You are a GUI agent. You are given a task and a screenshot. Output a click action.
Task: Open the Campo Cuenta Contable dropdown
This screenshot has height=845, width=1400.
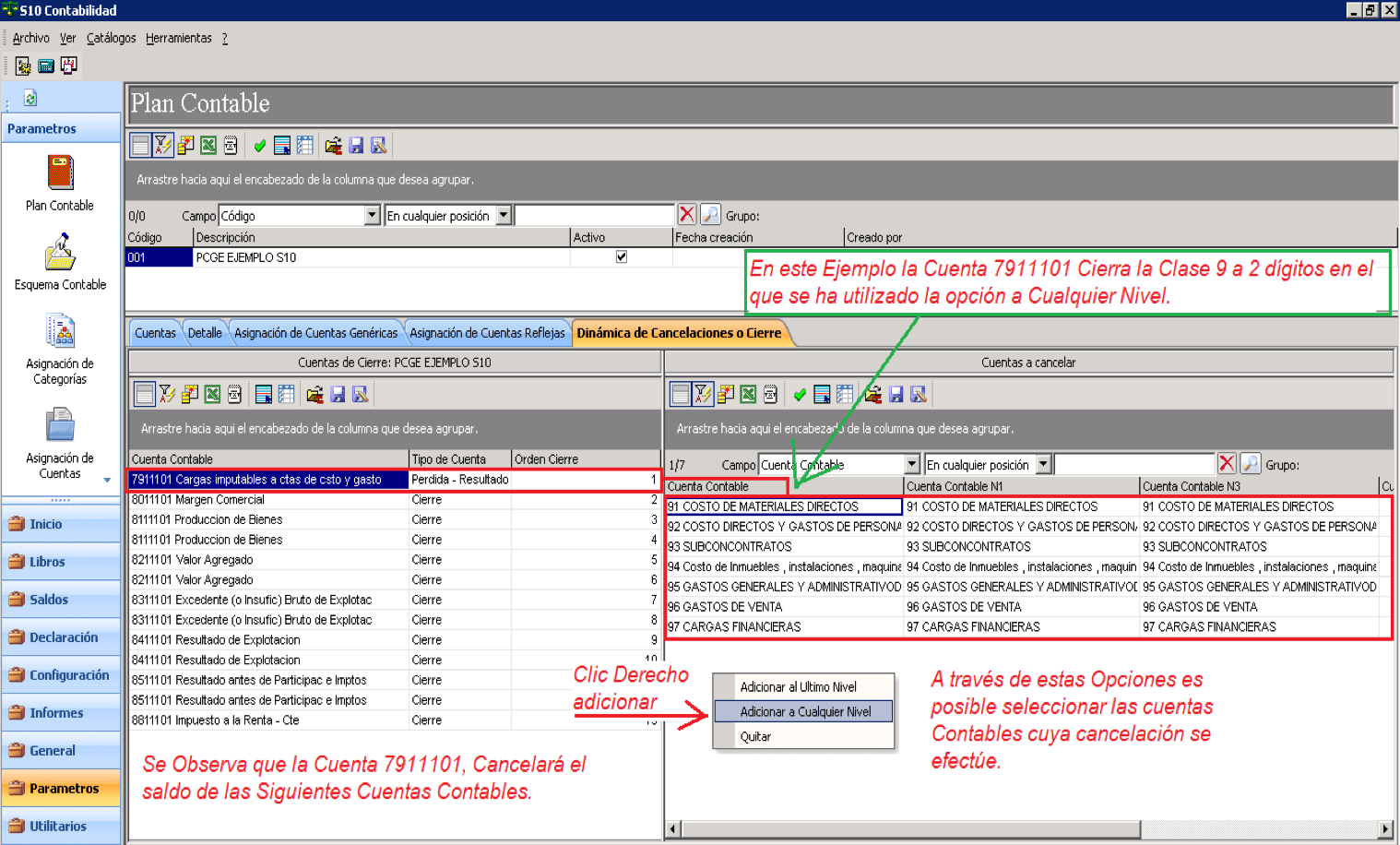(912, 464)
